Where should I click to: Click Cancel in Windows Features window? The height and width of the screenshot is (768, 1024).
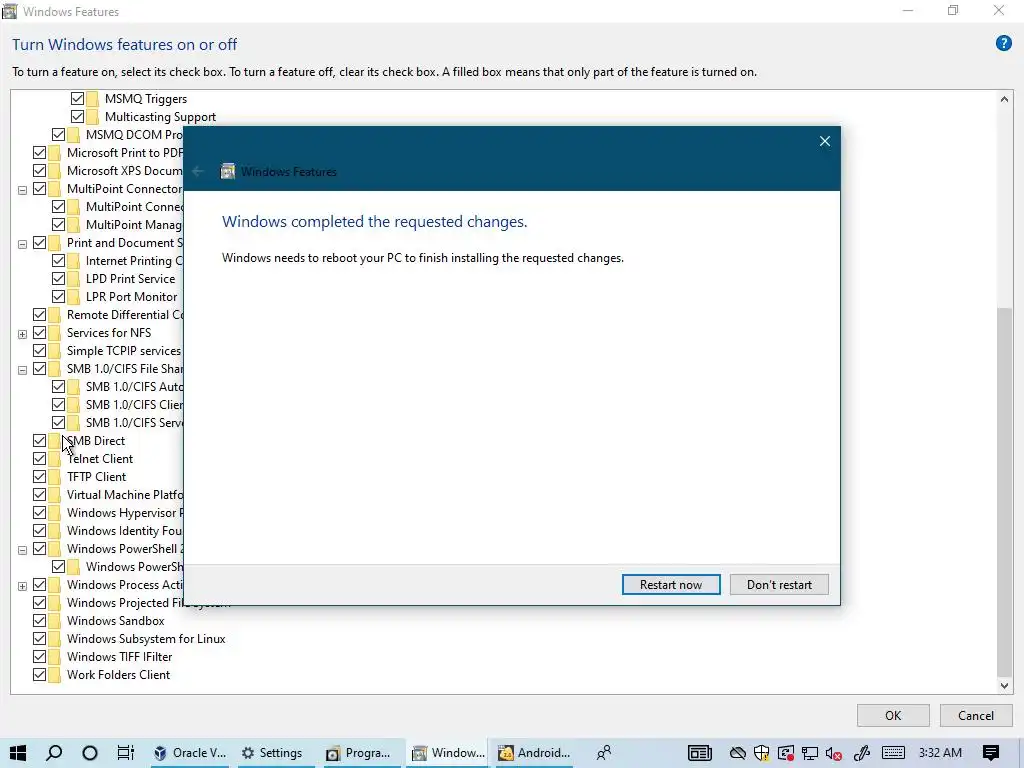coord(976,716)
